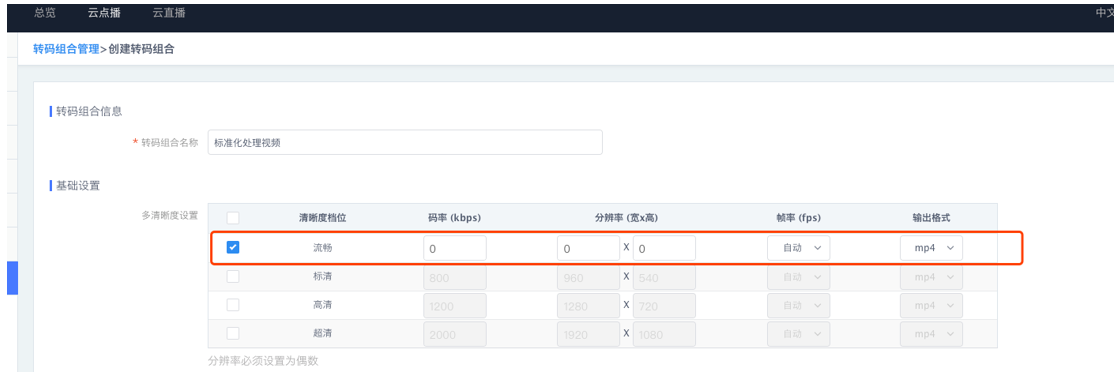Click the 多清晰度设置 label
1118x386 pixels.
170,215
